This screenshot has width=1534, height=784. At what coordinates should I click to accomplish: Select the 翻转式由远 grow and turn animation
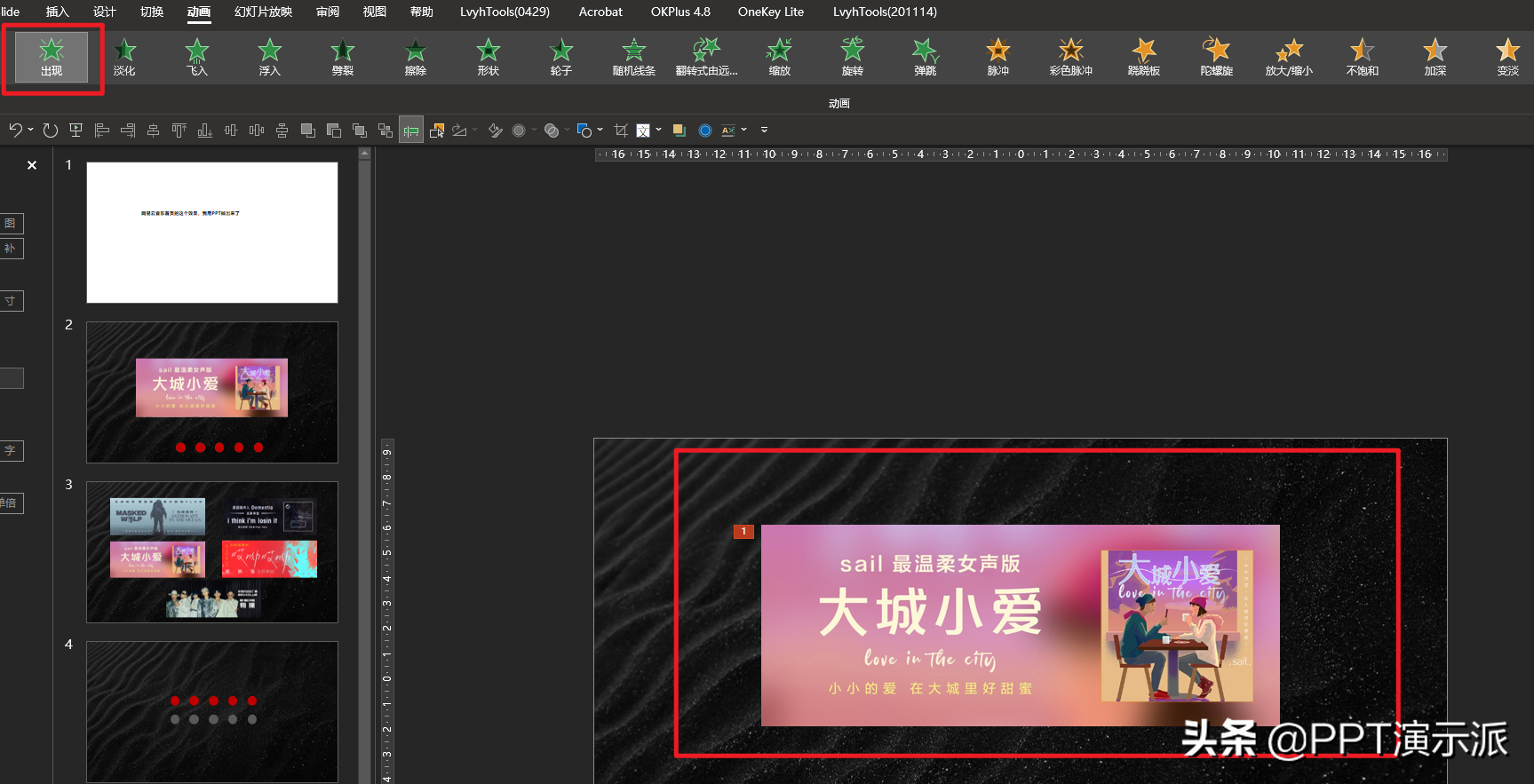(x=707, y=57)
